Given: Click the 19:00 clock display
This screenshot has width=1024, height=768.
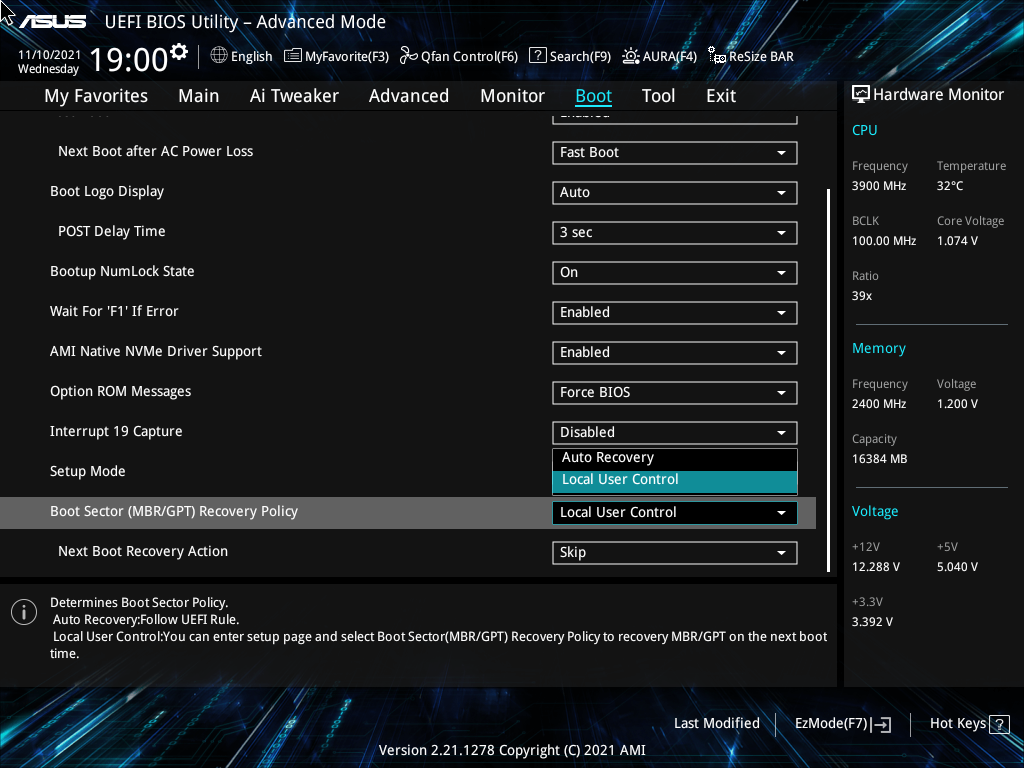Looking at the screenshot, I should coord(129,60).
